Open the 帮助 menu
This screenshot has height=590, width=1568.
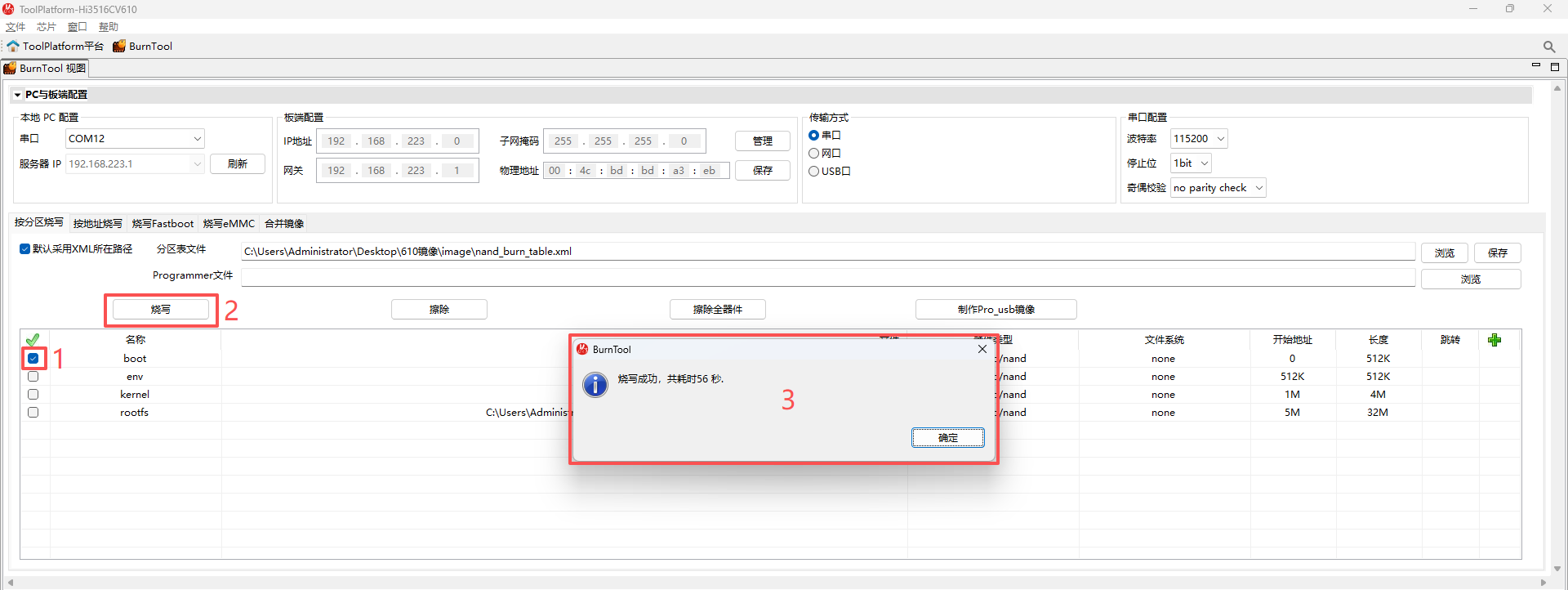pos(109,27)
